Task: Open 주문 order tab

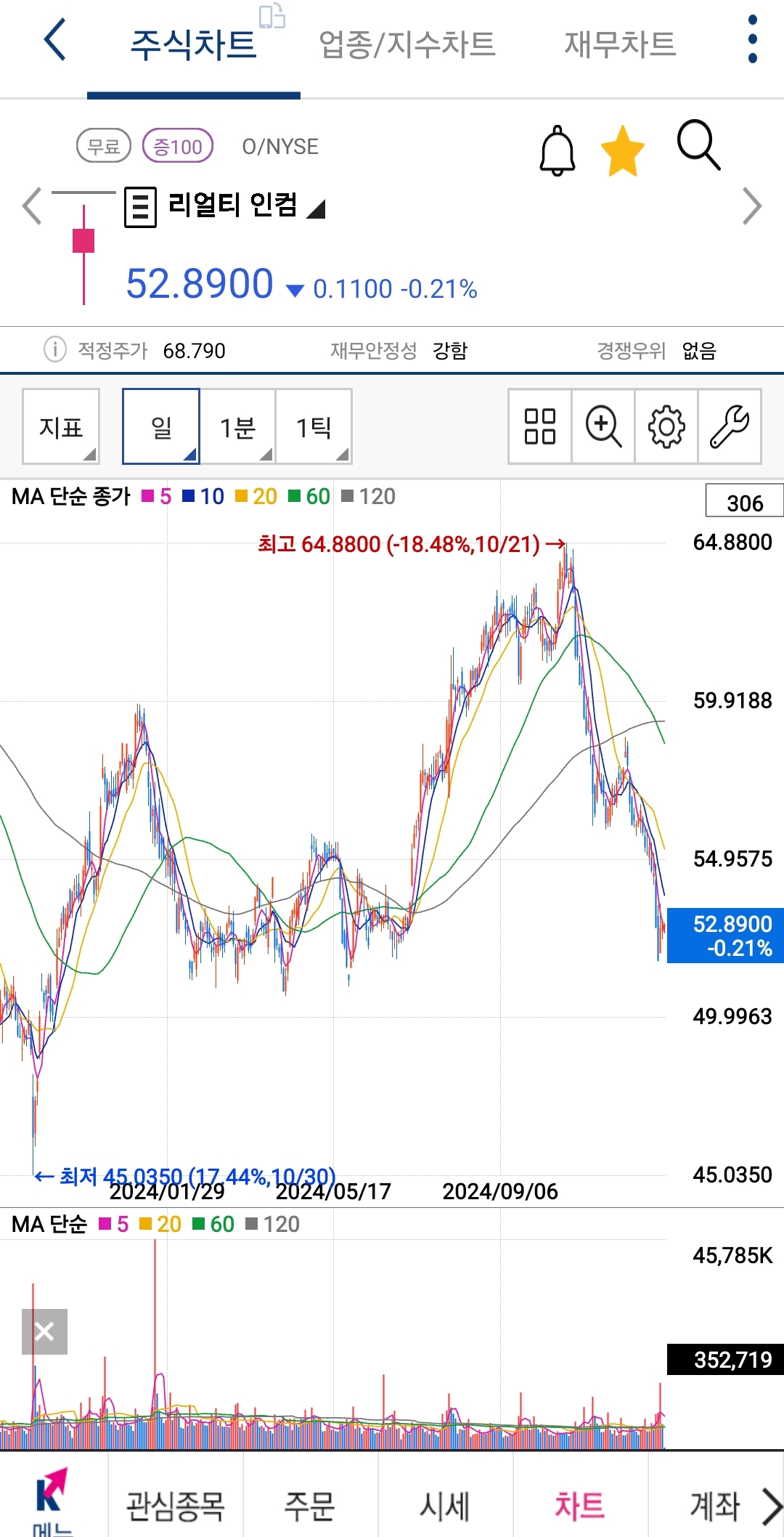Action: point(310,1505)
